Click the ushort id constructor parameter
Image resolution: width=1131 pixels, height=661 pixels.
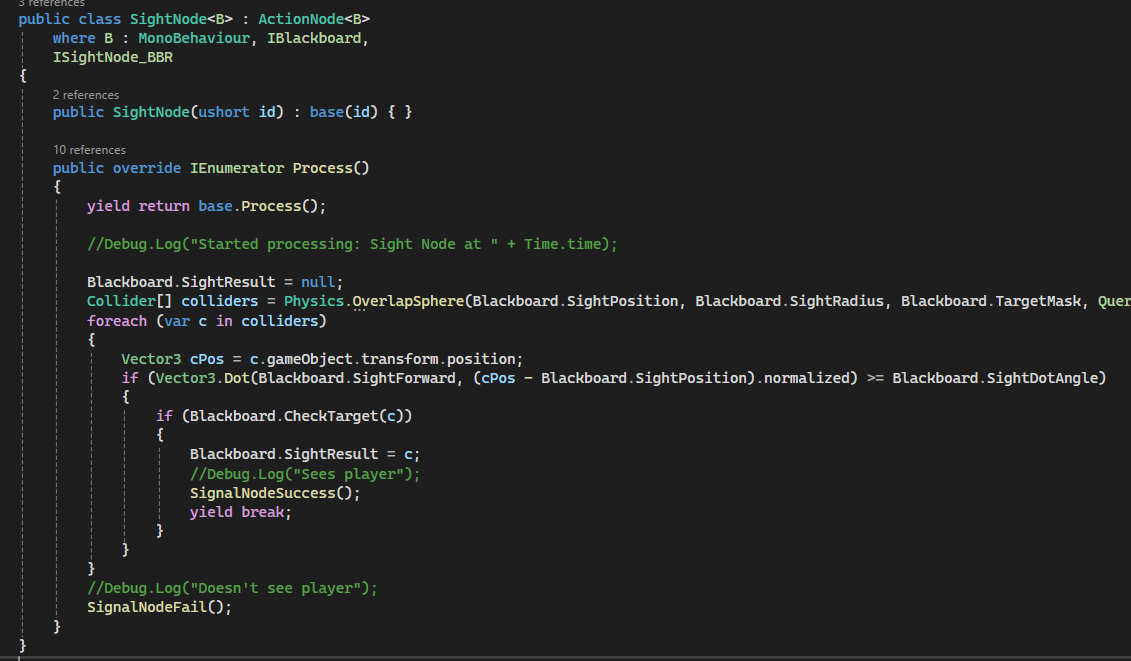click(x=237, y=112)
